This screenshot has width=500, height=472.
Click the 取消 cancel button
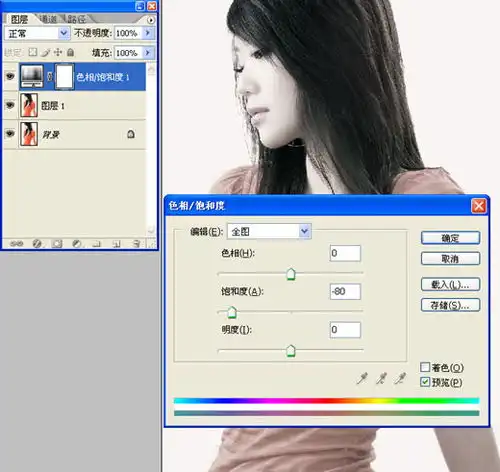pos(450,258)
